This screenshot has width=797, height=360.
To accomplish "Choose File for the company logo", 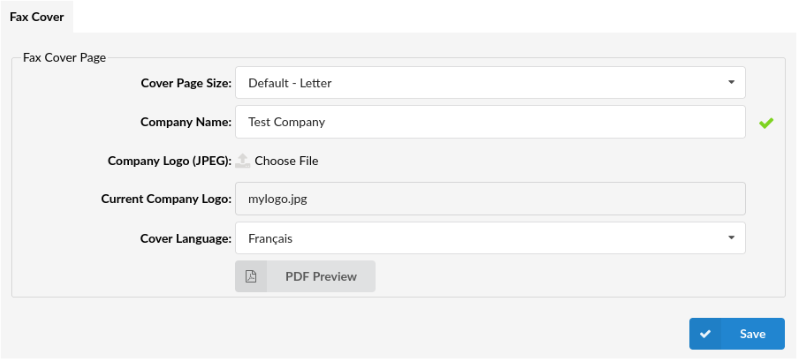I will pos(286,161).
